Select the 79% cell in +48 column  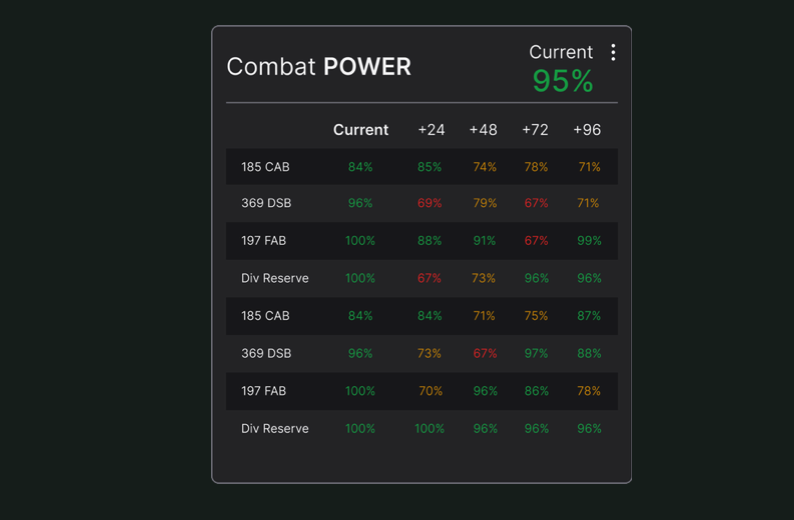[484, 203]
